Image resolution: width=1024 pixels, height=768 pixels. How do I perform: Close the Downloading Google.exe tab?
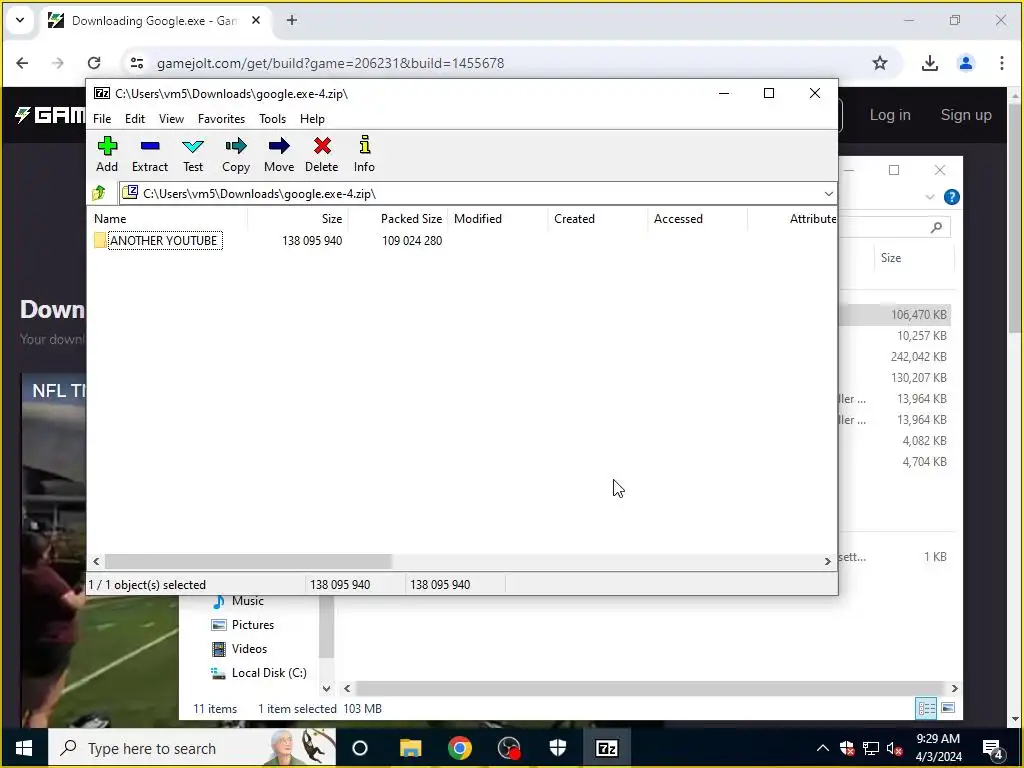pos(256,20)
